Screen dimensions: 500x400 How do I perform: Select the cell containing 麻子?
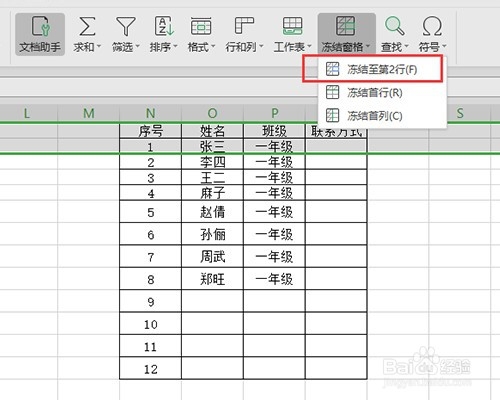coord(213,193)
